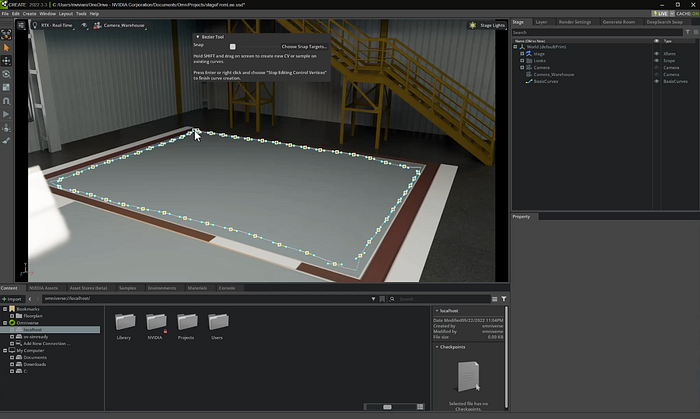Toggle the Snap checkbox in Bezier Tool

(233, 46)
